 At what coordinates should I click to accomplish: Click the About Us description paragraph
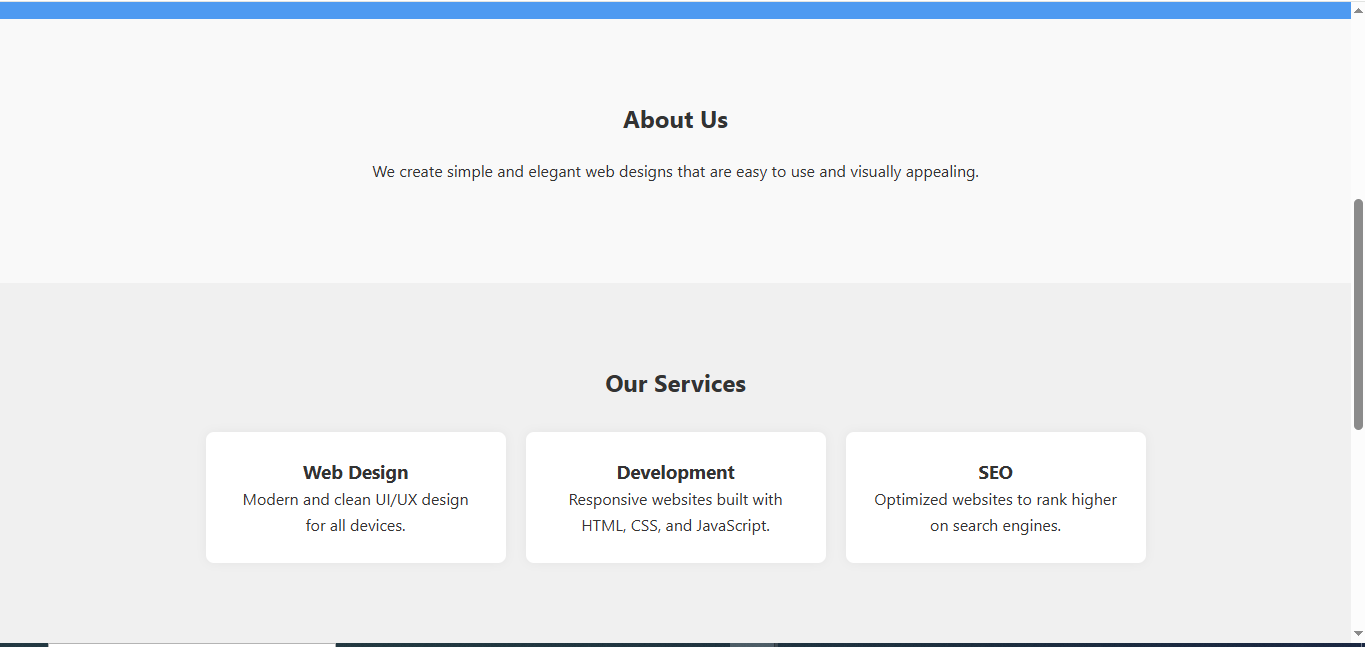(675, 172)
